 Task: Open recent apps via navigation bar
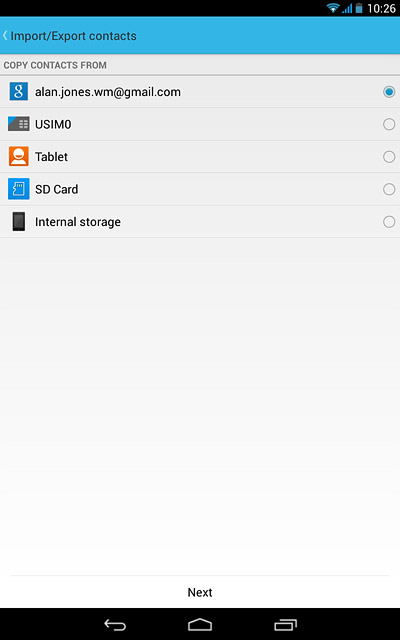[x=285, y=624]
